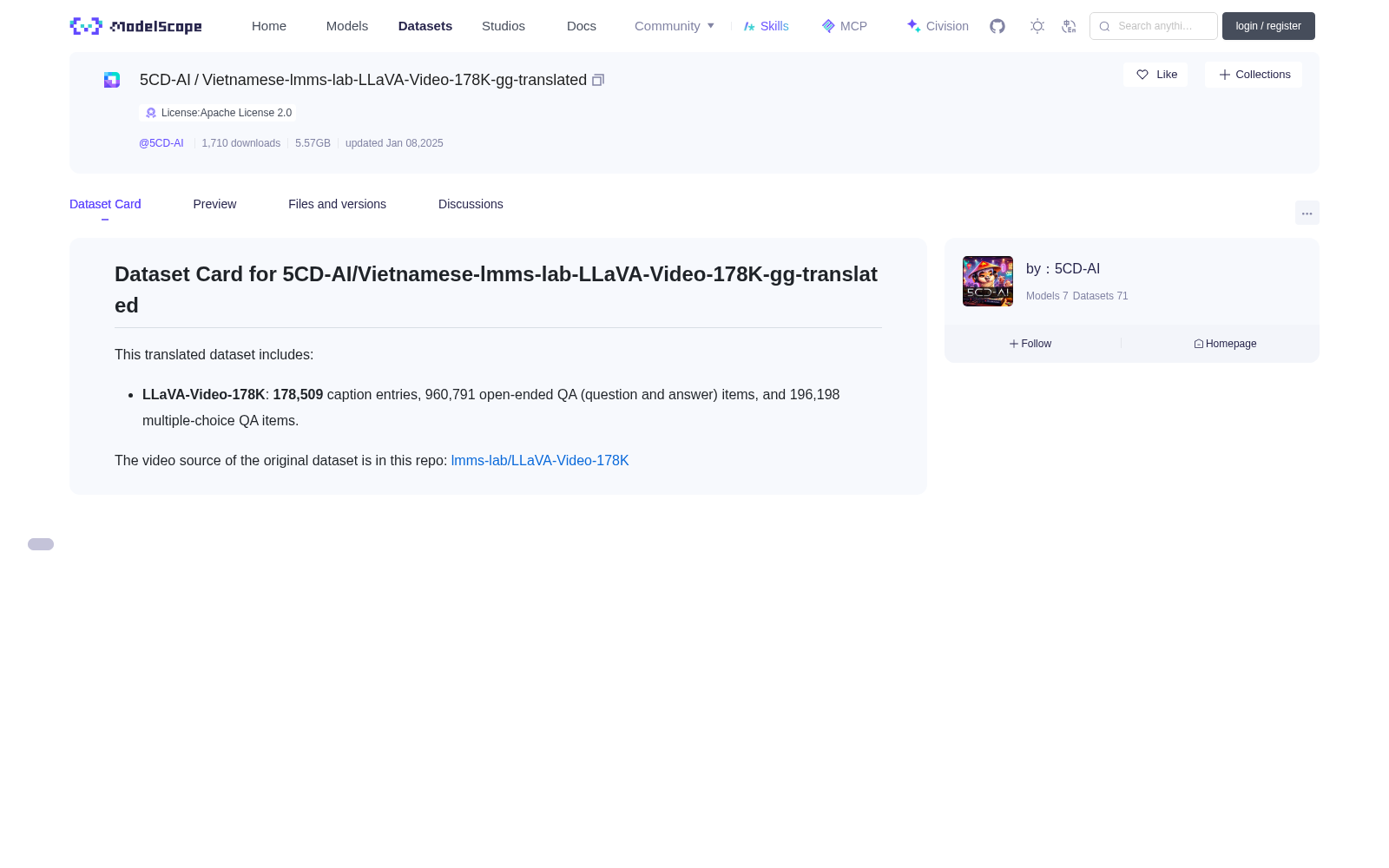Click the '1,710 downloads' text
Image resolution: width=1389 pixels, height=868 pixels.
[x=241, y=143]
